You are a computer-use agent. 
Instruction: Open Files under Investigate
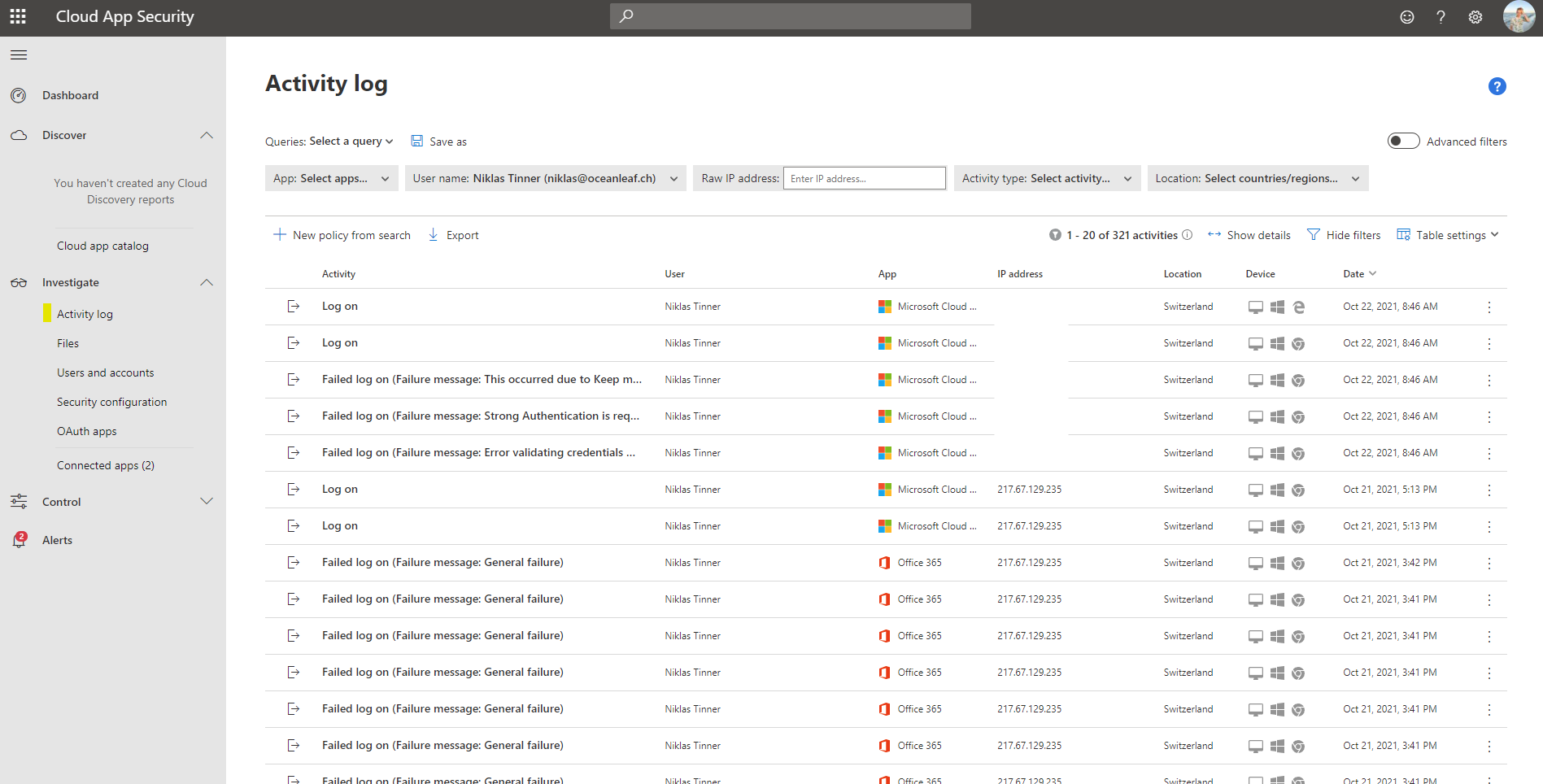[68, 343]
